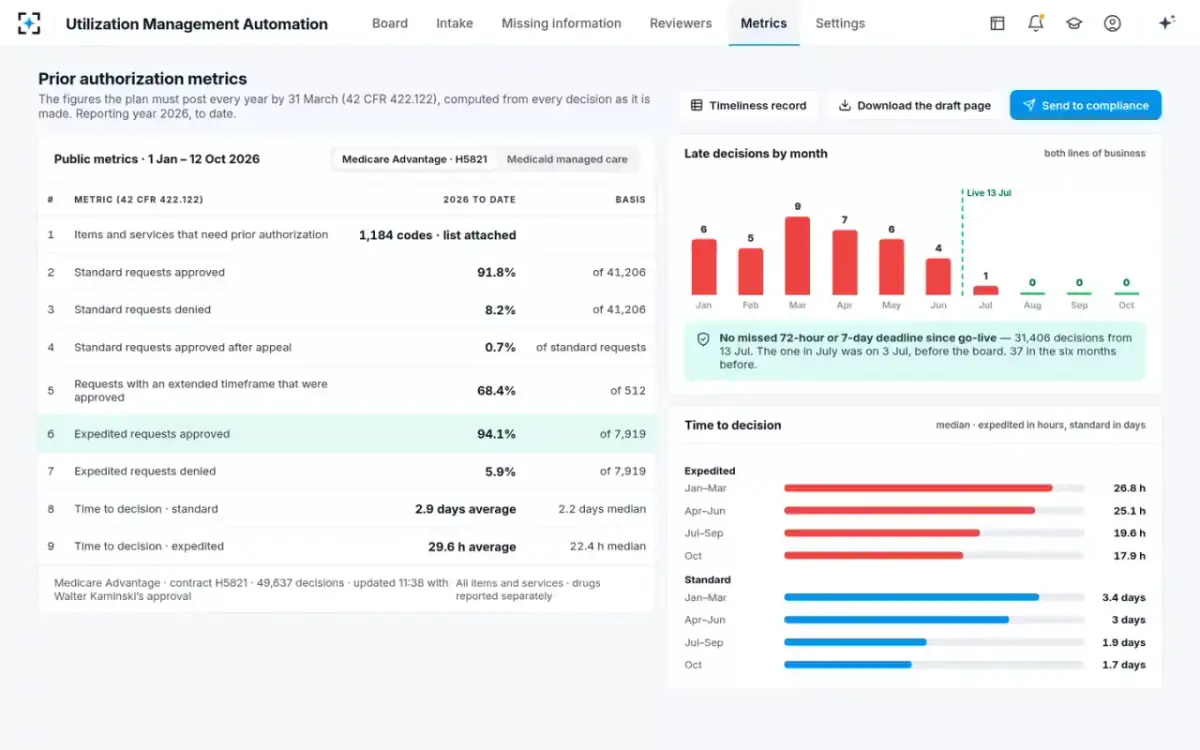This screenshot has height=750, width=1200.
Task: Select 'Time to decision · standard' row
Action: [x=346, y=509]
